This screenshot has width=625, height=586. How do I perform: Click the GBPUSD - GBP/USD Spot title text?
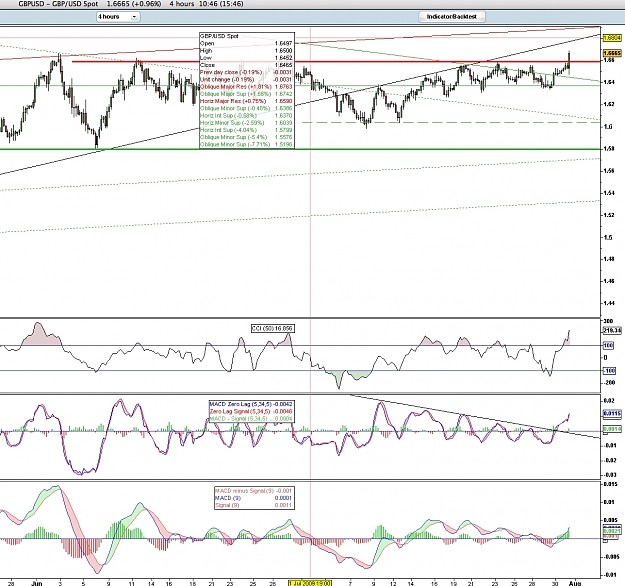58,4
